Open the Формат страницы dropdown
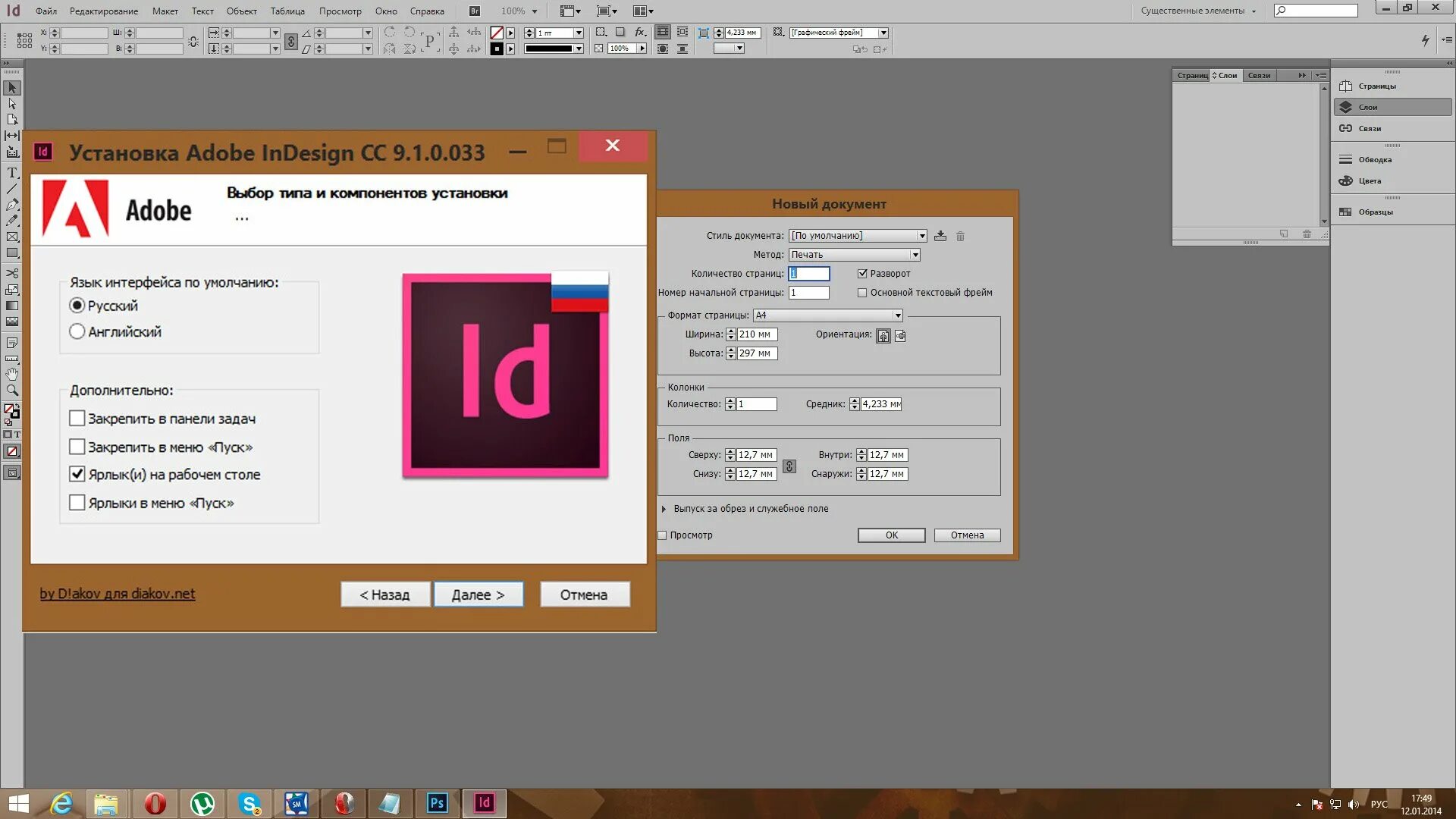1456x819 pixels. pyautogui.click(x=897, y=315)
